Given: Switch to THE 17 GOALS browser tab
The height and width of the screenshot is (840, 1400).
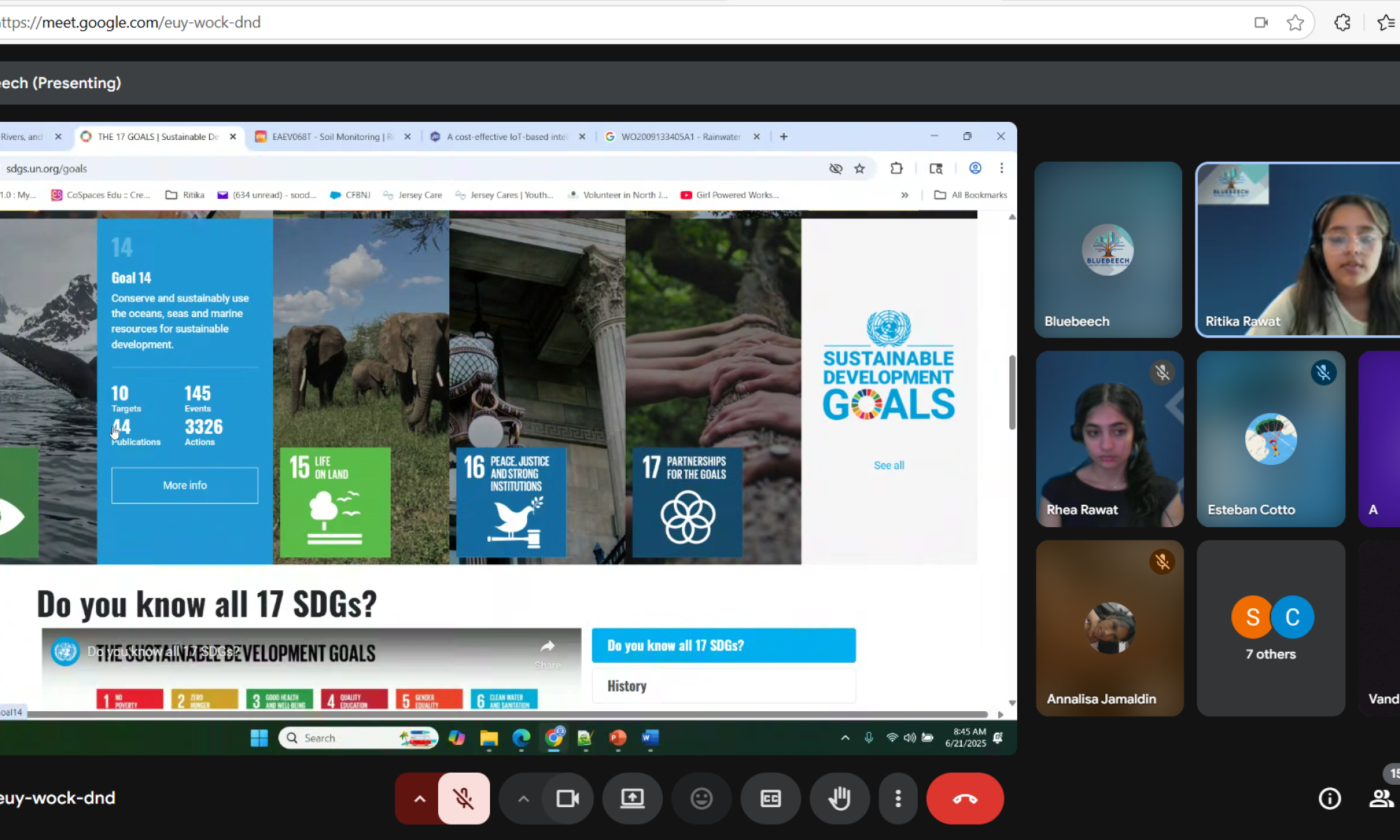Looking at the screenshot, I should pyautogui.click(x=157, y=136).
